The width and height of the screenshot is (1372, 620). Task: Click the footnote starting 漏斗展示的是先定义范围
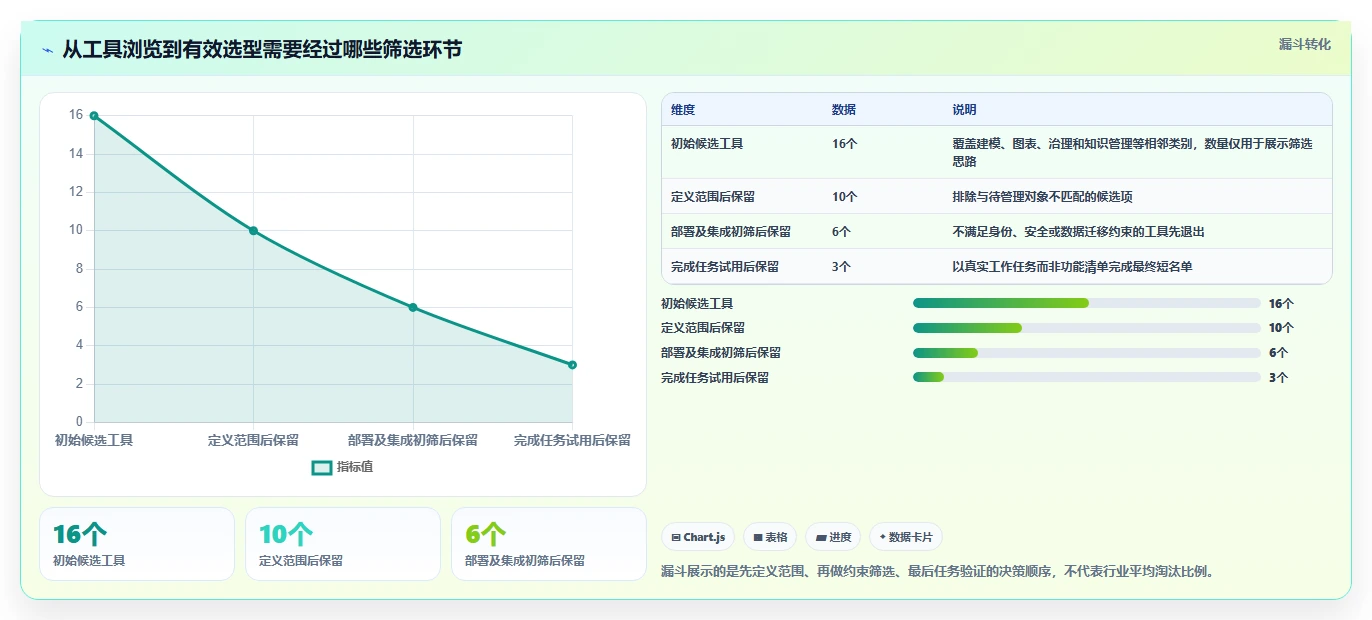(937, 572)
